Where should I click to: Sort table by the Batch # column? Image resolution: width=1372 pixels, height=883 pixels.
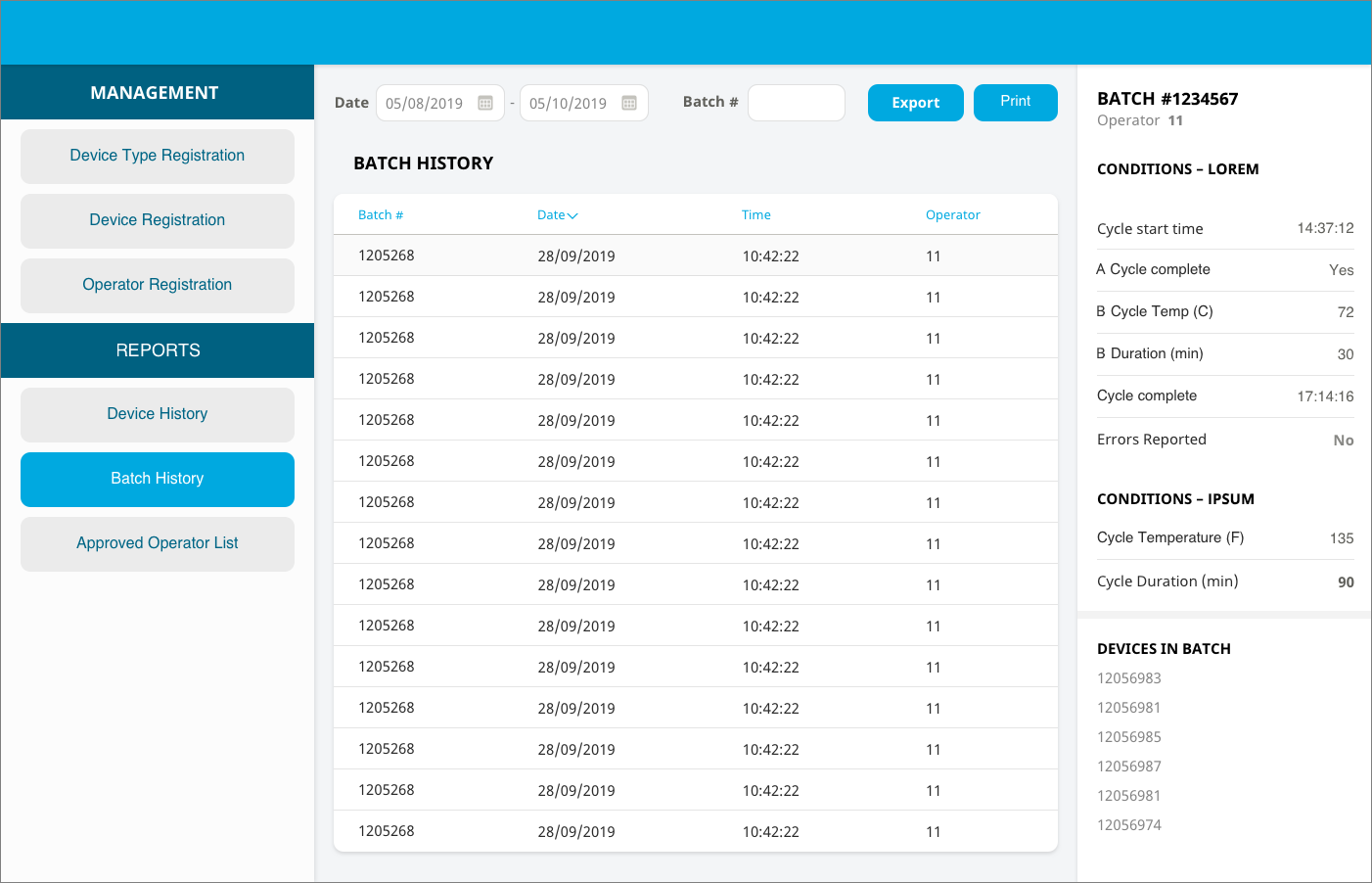pyautogui.click(x=381, y=214)
